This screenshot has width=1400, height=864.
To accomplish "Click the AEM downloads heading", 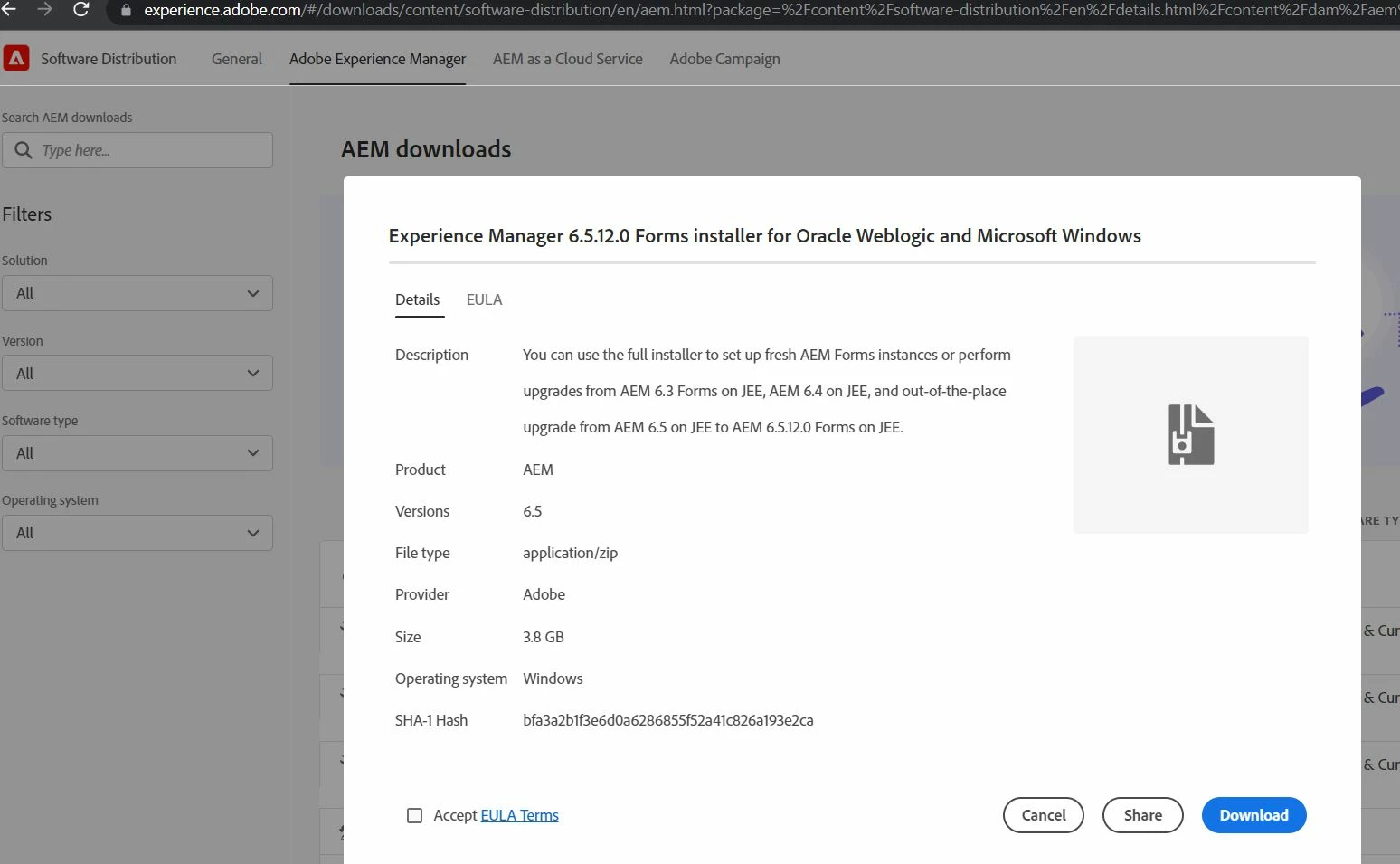I will pyautogui.click(x=426, y=149).
